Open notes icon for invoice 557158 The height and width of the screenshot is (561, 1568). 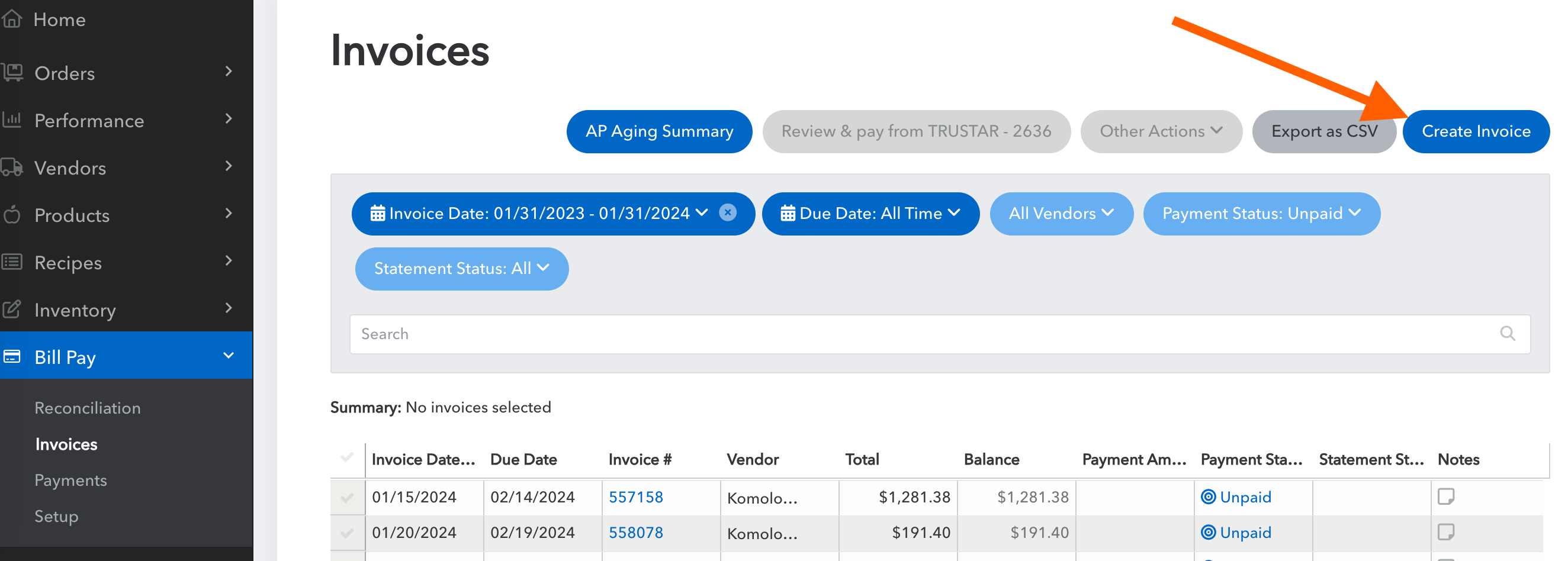click(1445, 496)
